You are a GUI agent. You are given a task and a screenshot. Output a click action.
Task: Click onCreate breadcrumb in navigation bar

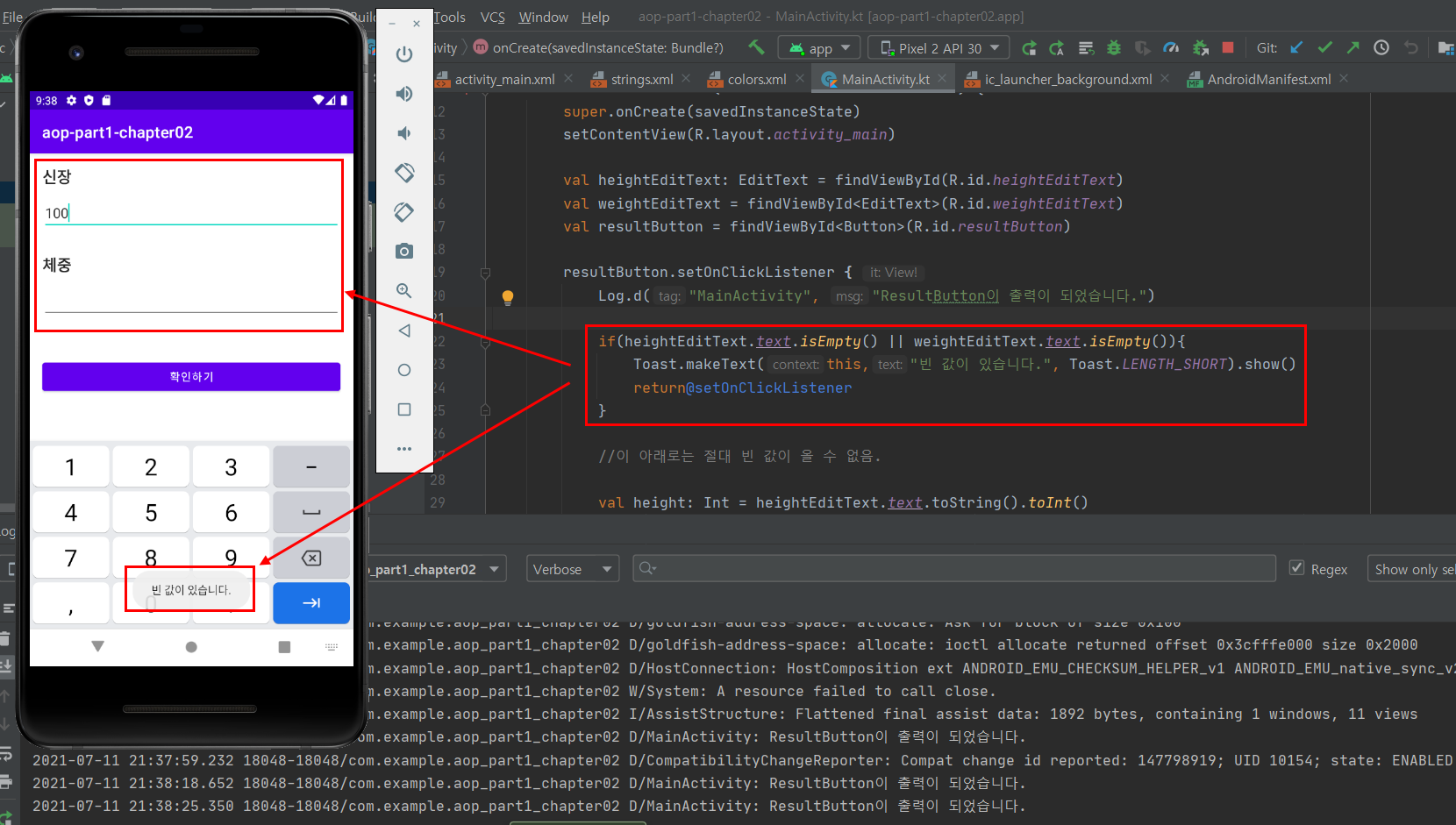pos(598,47)
